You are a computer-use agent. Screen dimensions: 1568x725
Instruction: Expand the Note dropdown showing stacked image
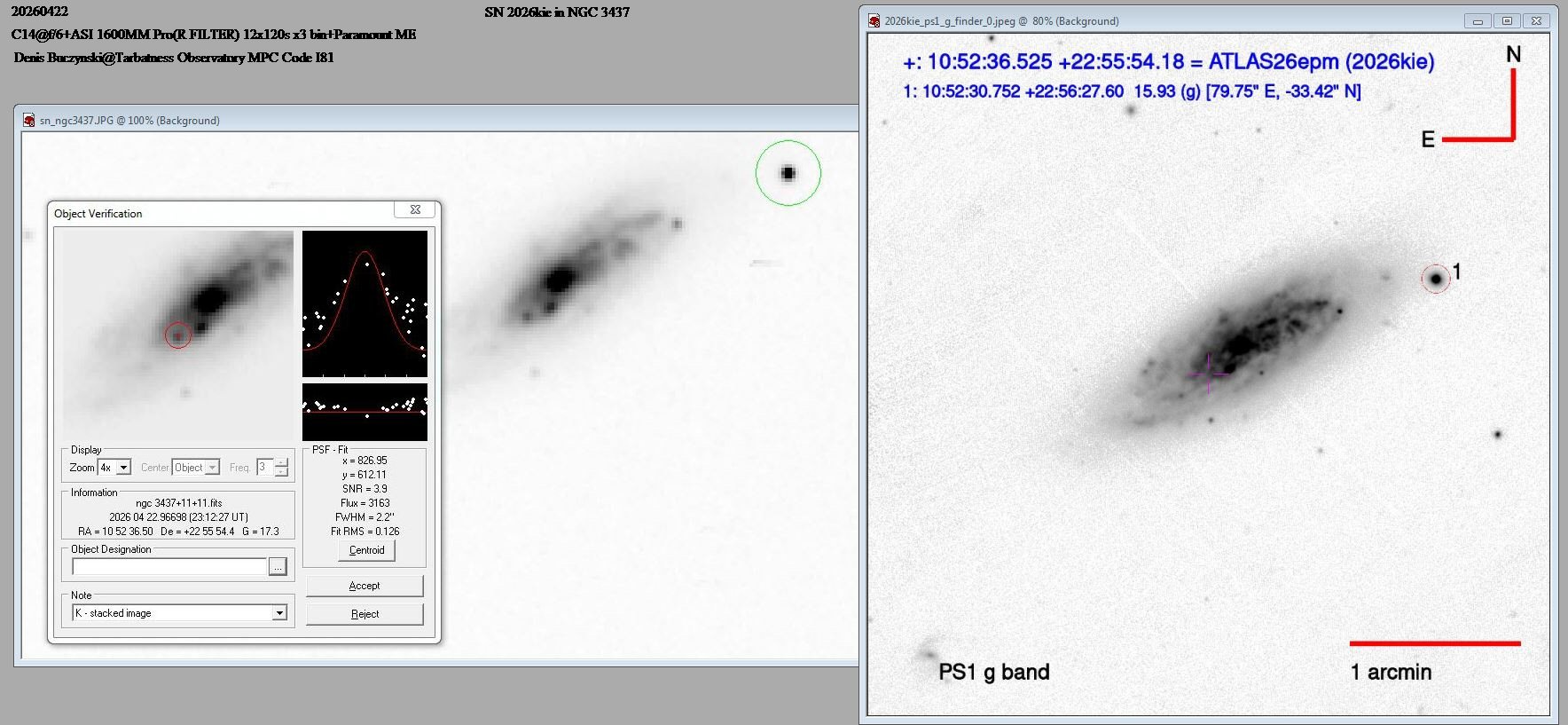(279, 613)
